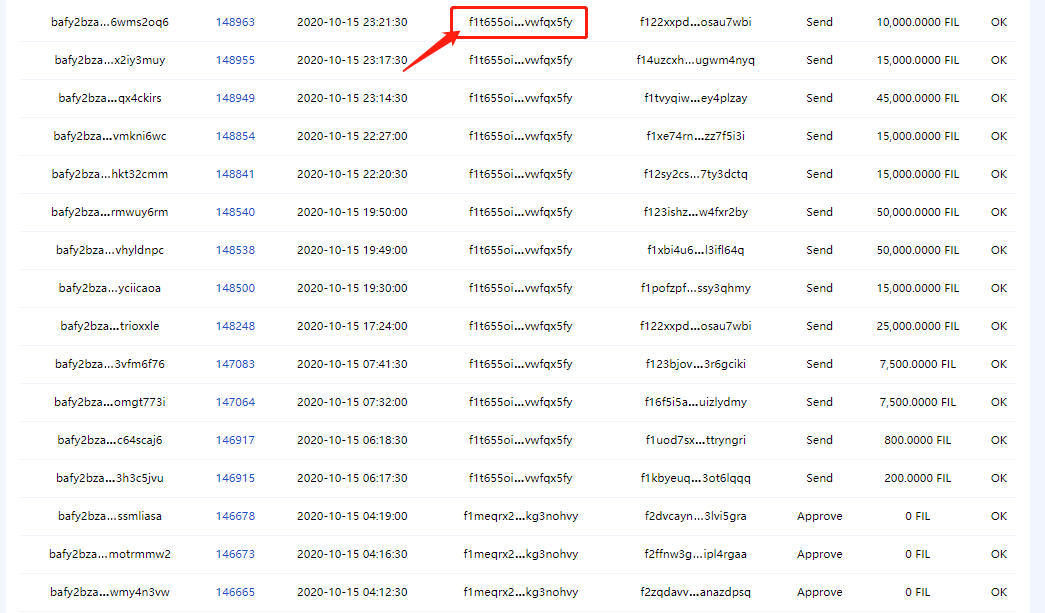Image resolution: width=1045 pixels, height=613 pixels.
Task: Open sender address f1meqrx2...kg3nohvy
Action: pyautogui.click(x=519, y=516)
